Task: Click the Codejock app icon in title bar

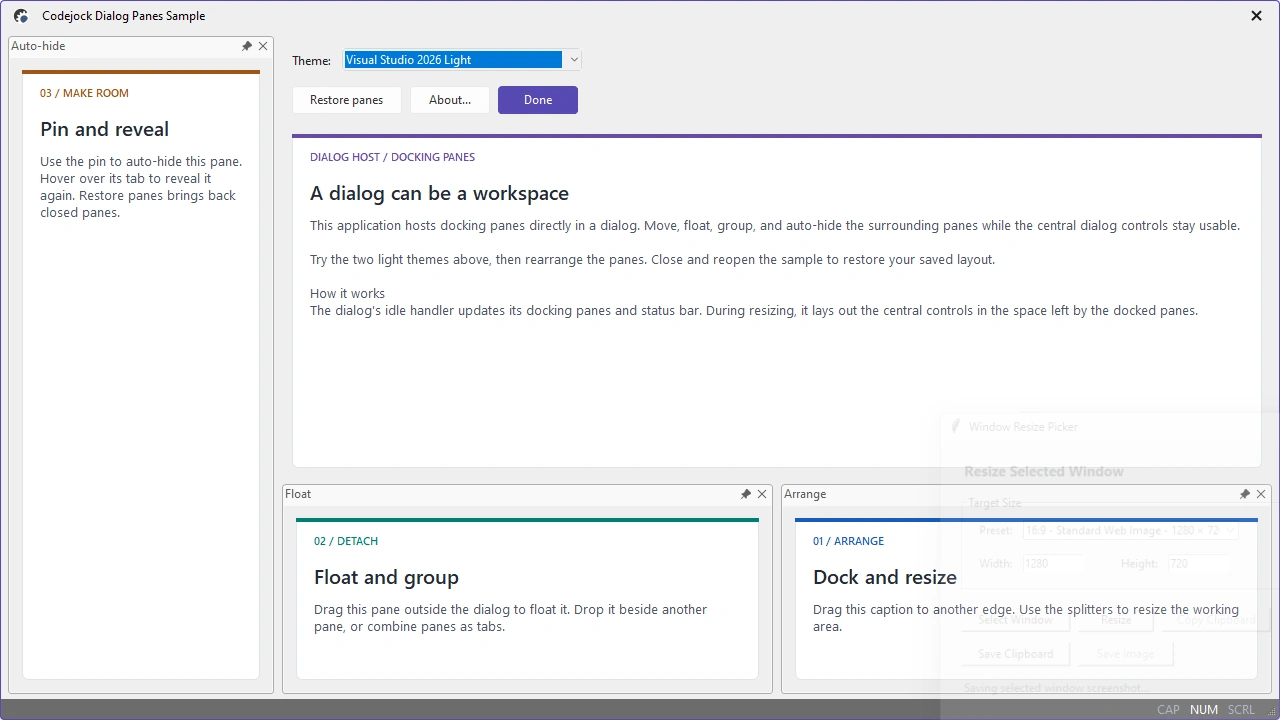Action: click(x=21, y=16)
